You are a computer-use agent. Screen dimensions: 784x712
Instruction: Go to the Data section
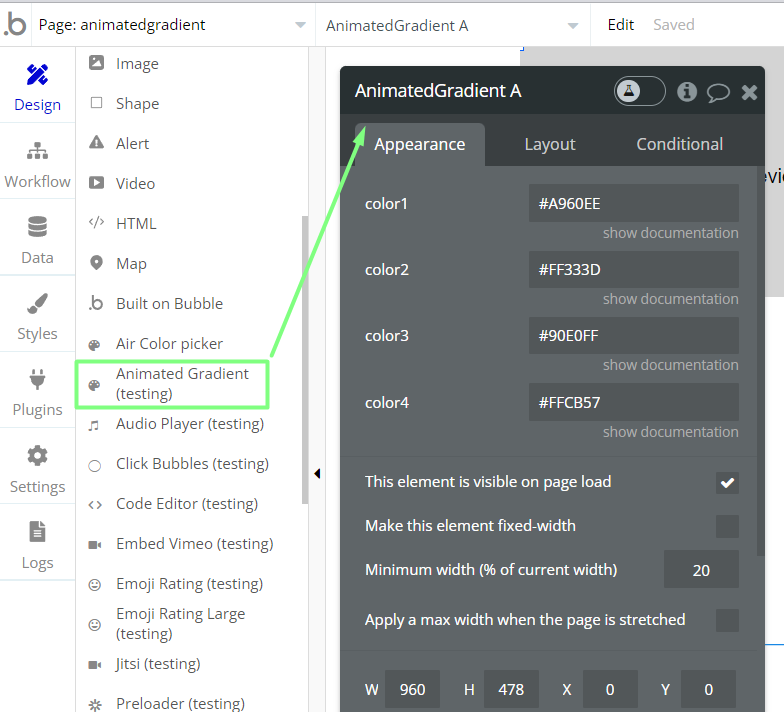37,240
